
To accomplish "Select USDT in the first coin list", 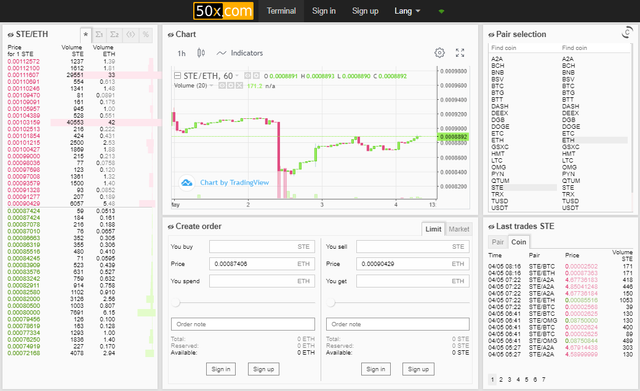I will click(500, 208).
